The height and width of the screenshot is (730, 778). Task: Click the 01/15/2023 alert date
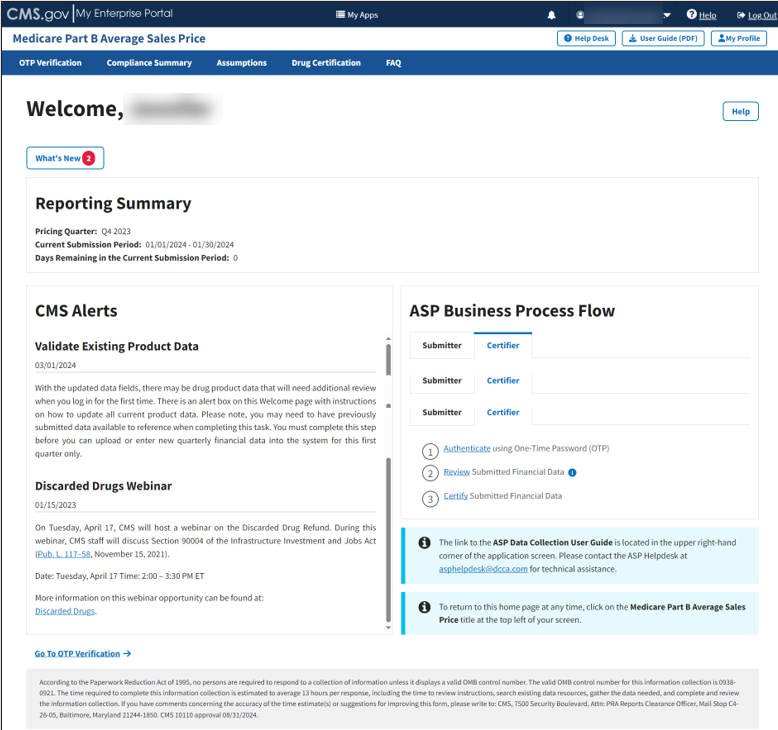pyautogui.click(x=56, y=505)
